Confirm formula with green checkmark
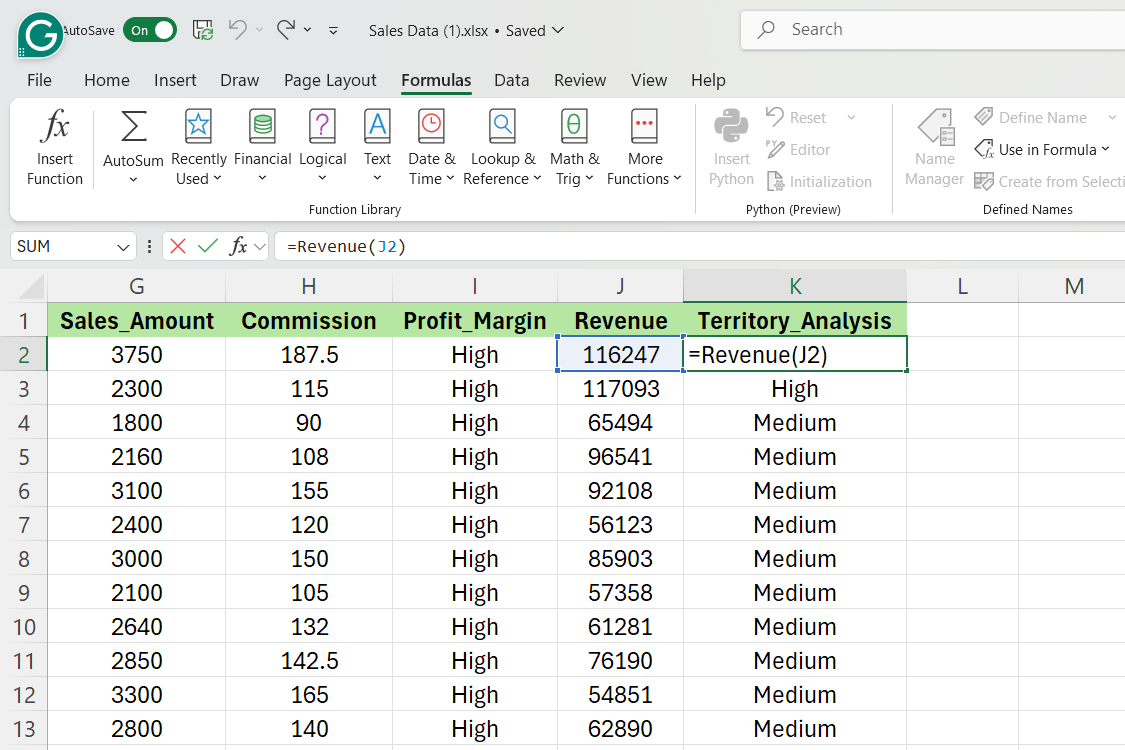 click(208, 246)
